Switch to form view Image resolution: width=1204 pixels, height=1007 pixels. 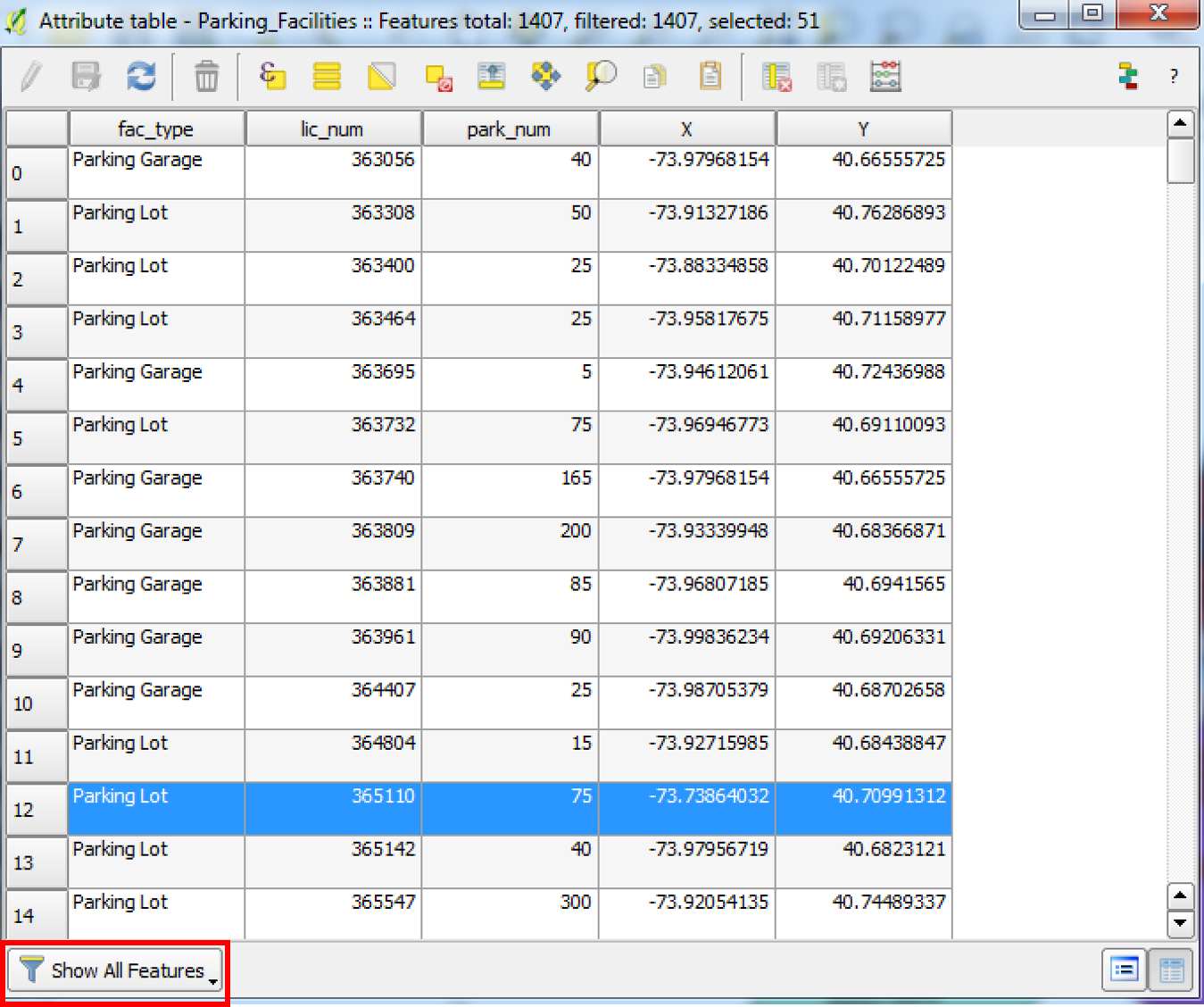1125,970
